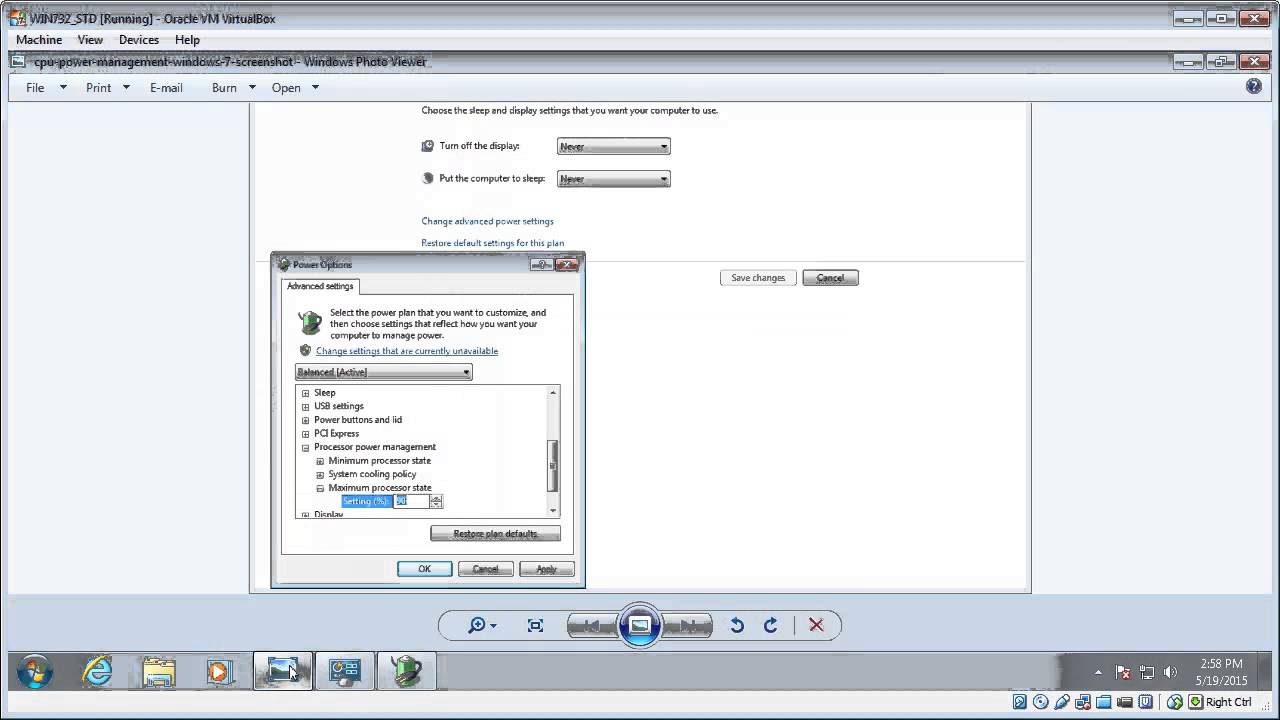Go to the previous photo
Image resolution: width=1280 pixels, height=720 pixels.
[x=593, y=626]
